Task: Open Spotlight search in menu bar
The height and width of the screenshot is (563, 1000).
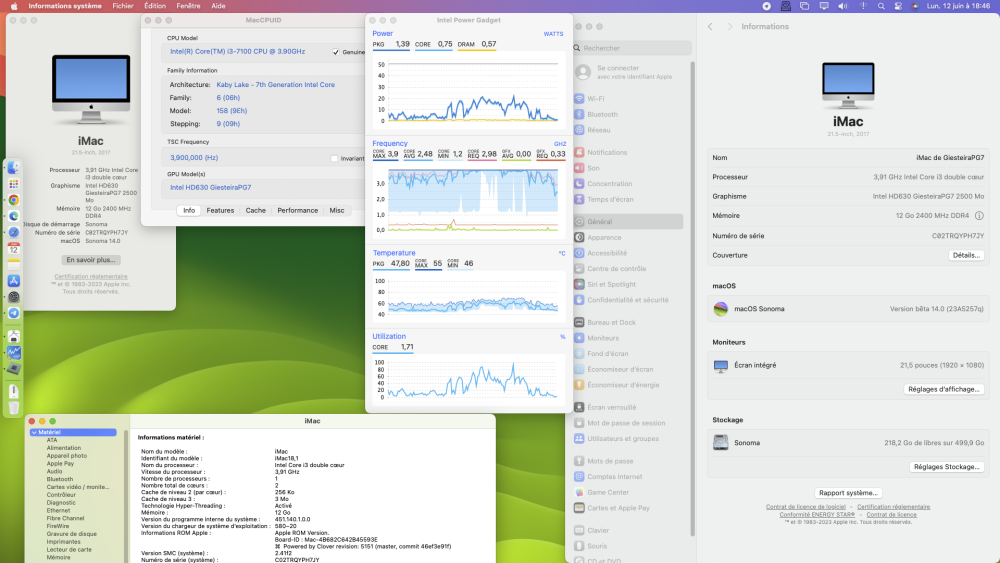Action: click(881, 6)
